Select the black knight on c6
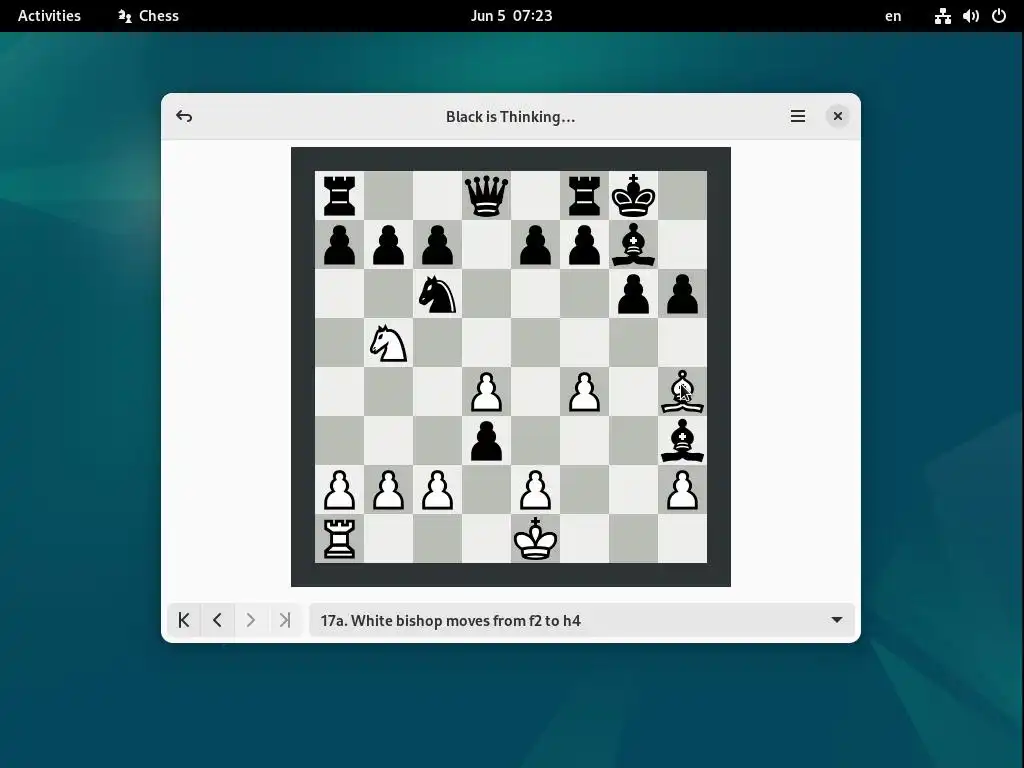 click(438, 293)
